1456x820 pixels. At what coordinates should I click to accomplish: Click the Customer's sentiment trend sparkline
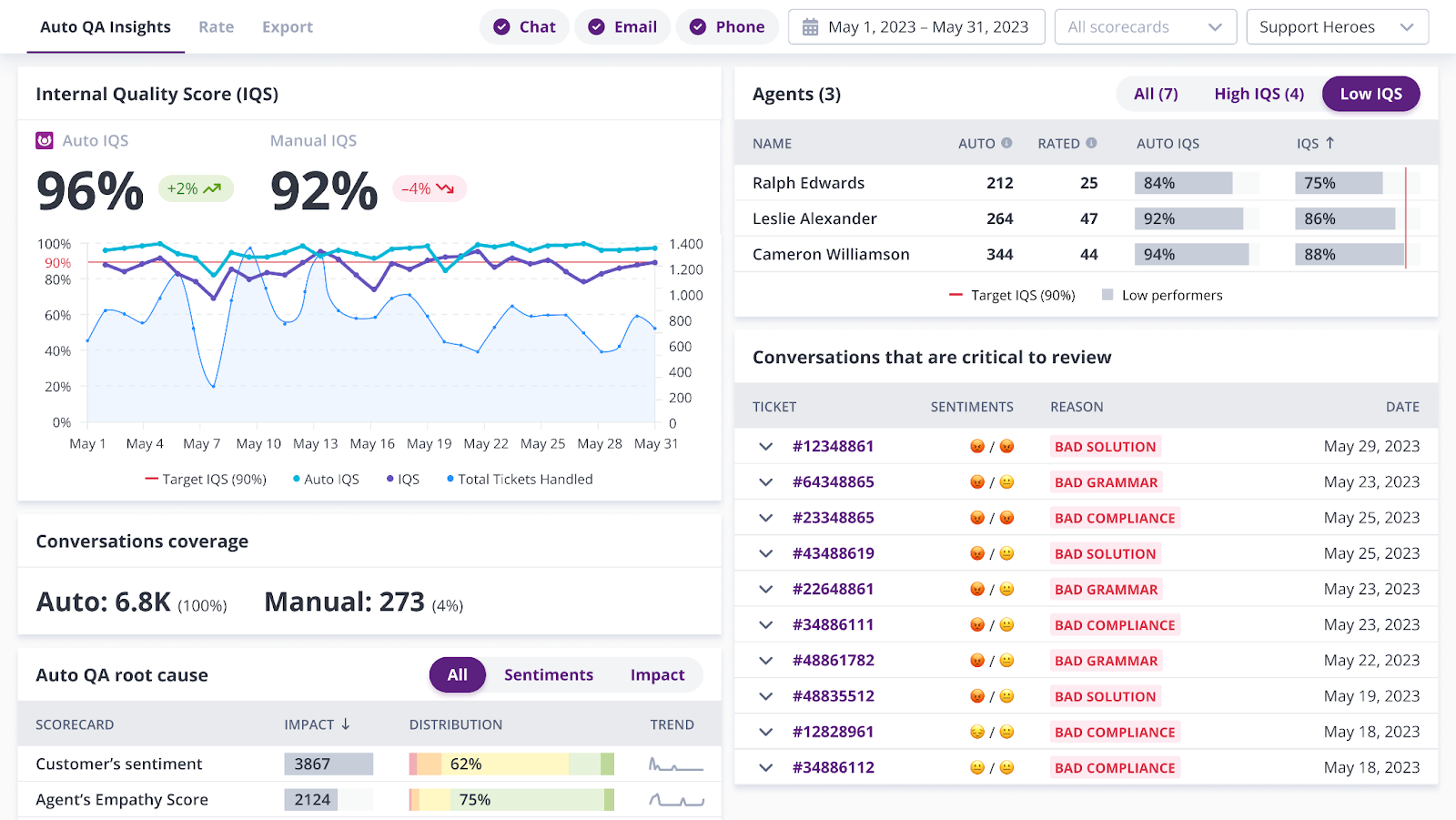pyautogui.click(x=675, y=764)
